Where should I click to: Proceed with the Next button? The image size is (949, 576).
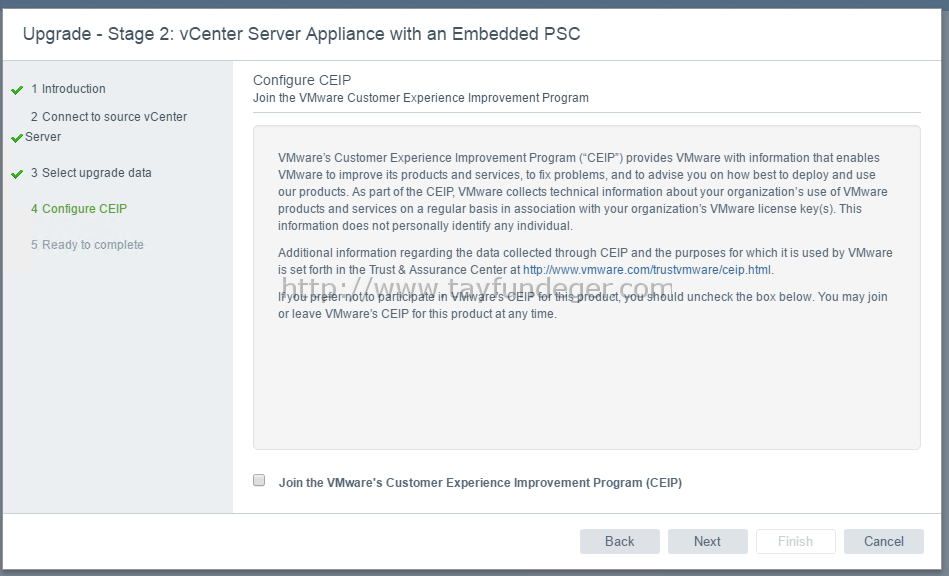(x=708, y=542)
